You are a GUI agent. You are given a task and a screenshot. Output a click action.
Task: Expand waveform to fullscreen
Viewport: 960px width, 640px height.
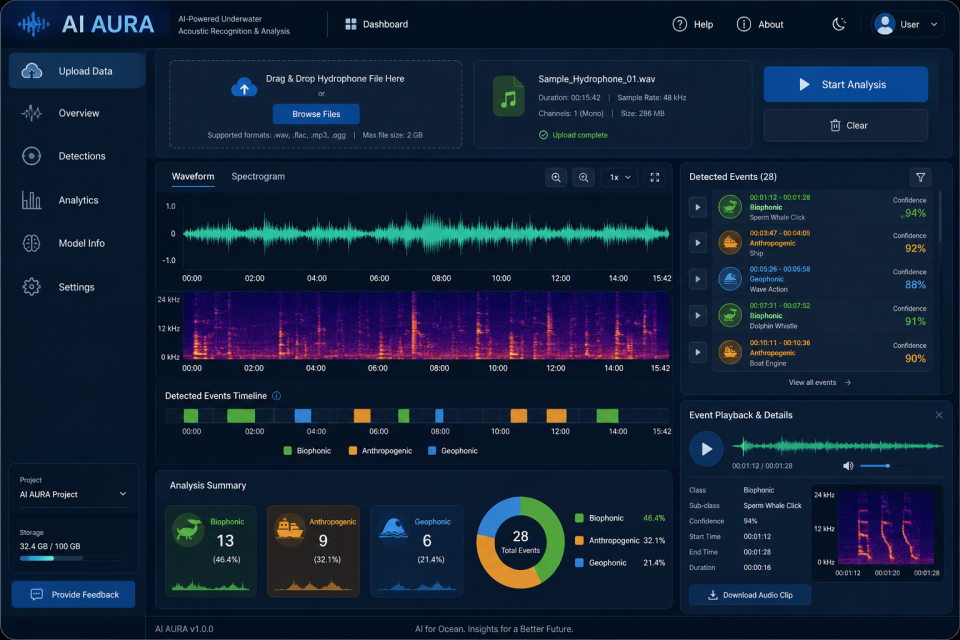(654, 178)
